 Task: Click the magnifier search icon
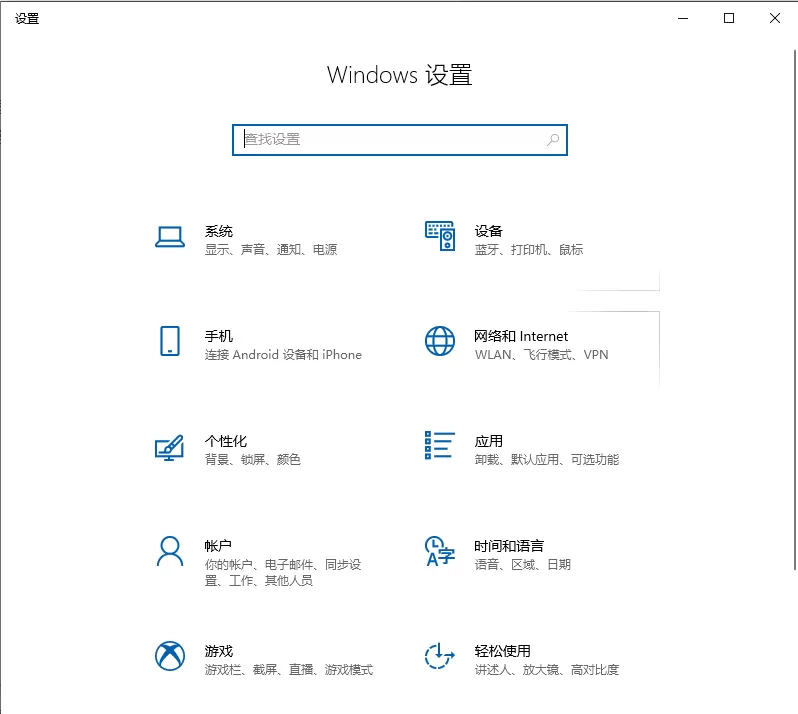point(553,139)
